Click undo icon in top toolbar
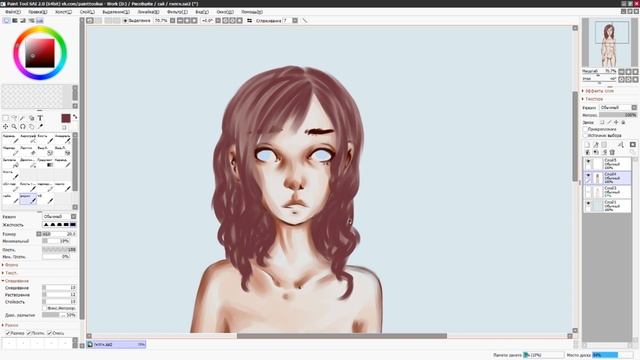Screen dimensions: 640x360 [90, 20]
